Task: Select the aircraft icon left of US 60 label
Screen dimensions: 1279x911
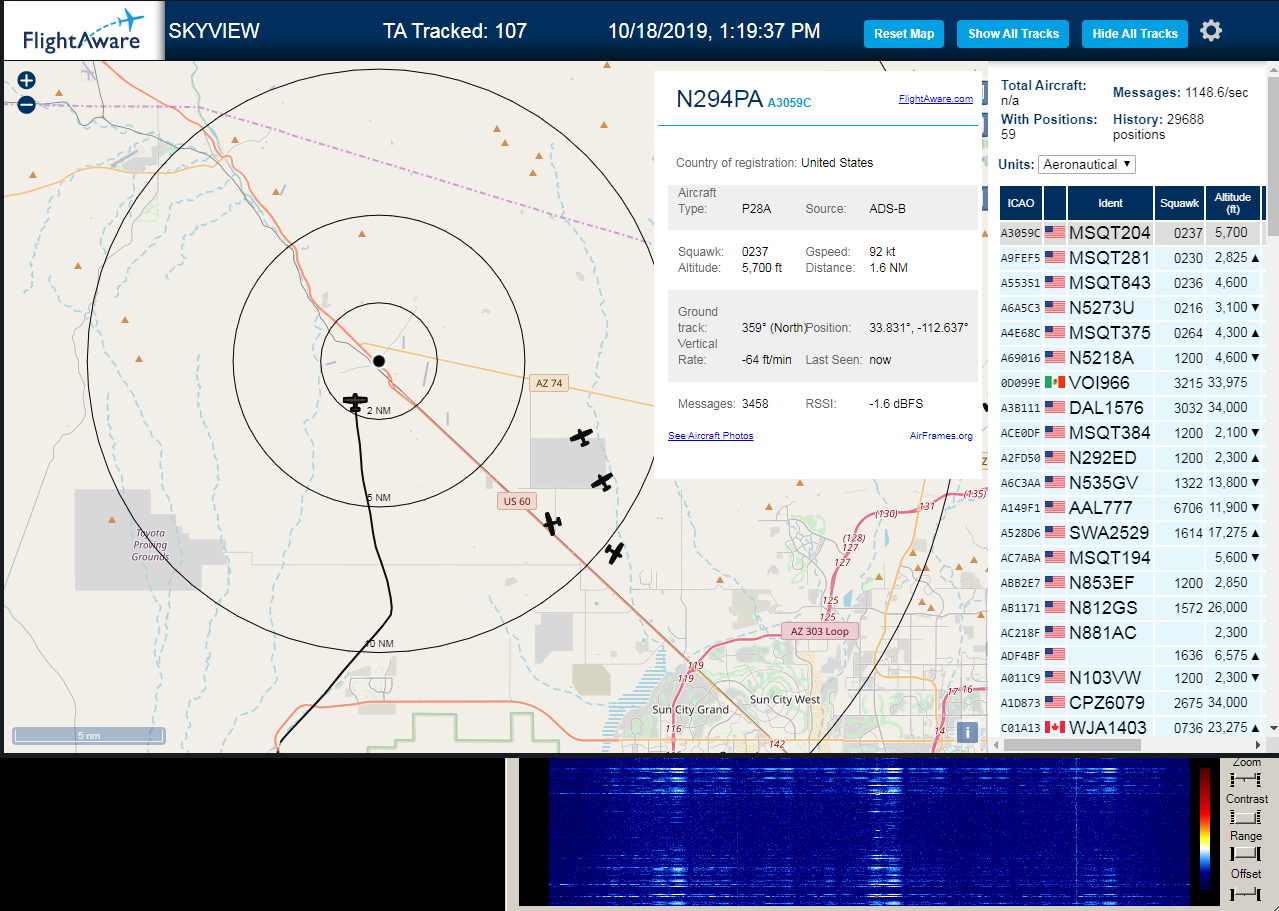Action: pyautogui.click(x=552, y=523)
